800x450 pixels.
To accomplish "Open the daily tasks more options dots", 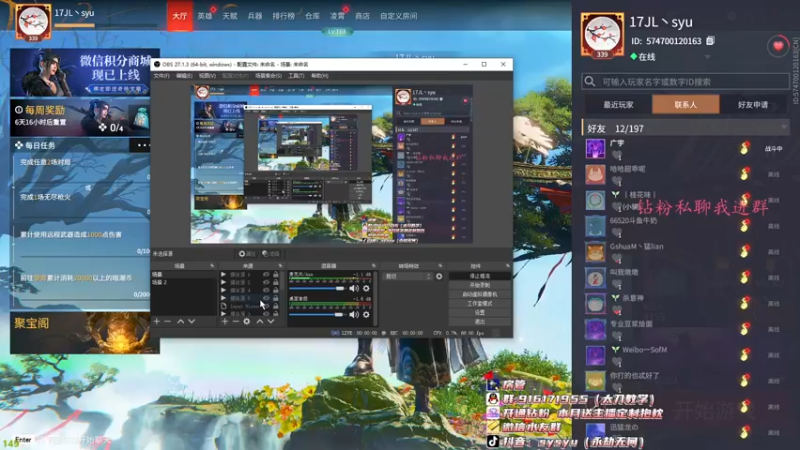I will click(x=142, y=145).
